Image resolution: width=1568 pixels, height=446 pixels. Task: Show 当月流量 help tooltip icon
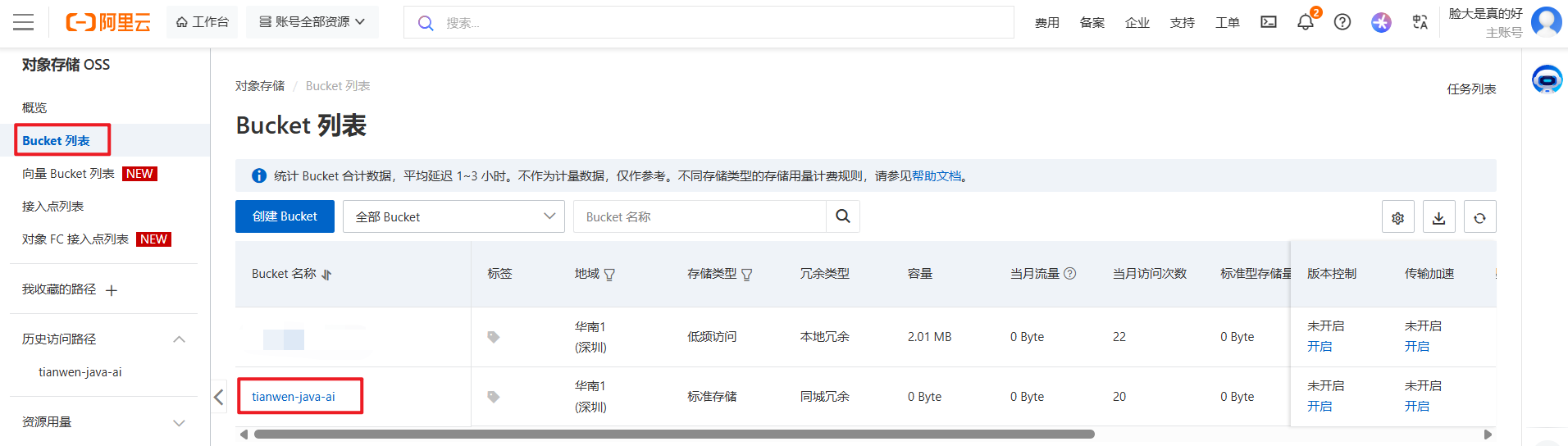(x=1070, y=274)
